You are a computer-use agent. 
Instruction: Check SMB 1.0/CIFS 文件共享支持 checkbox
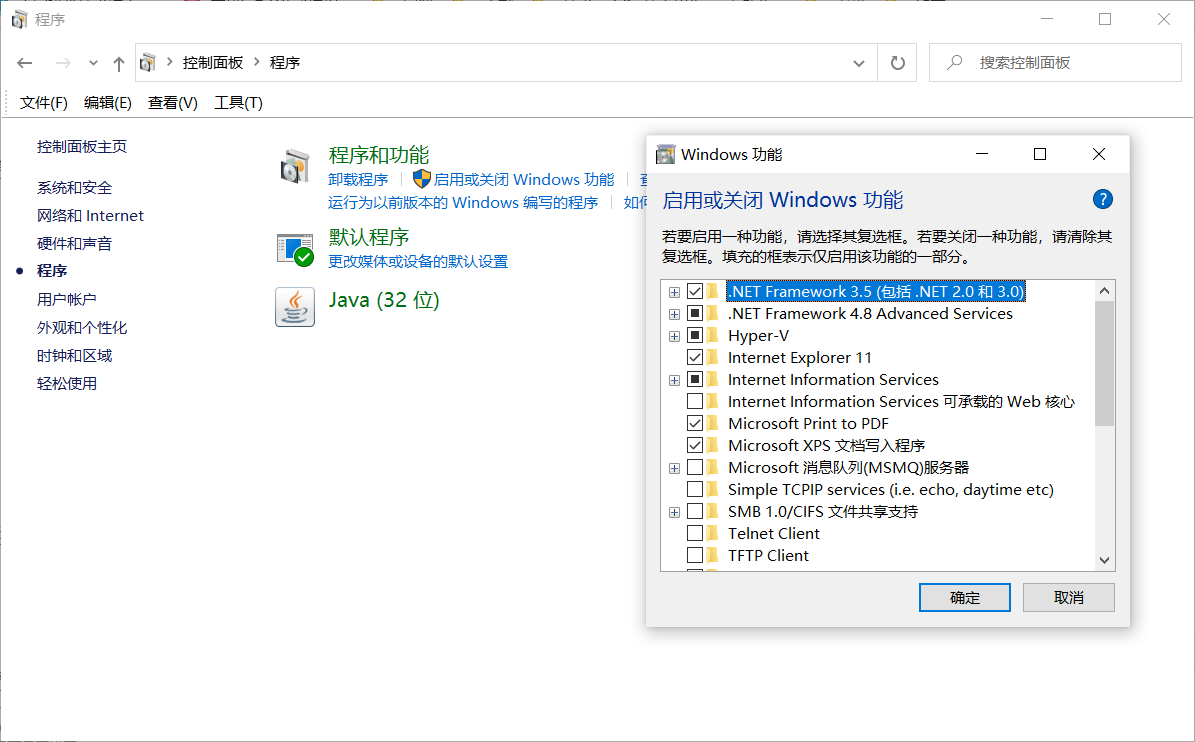[x=695, y=511]
